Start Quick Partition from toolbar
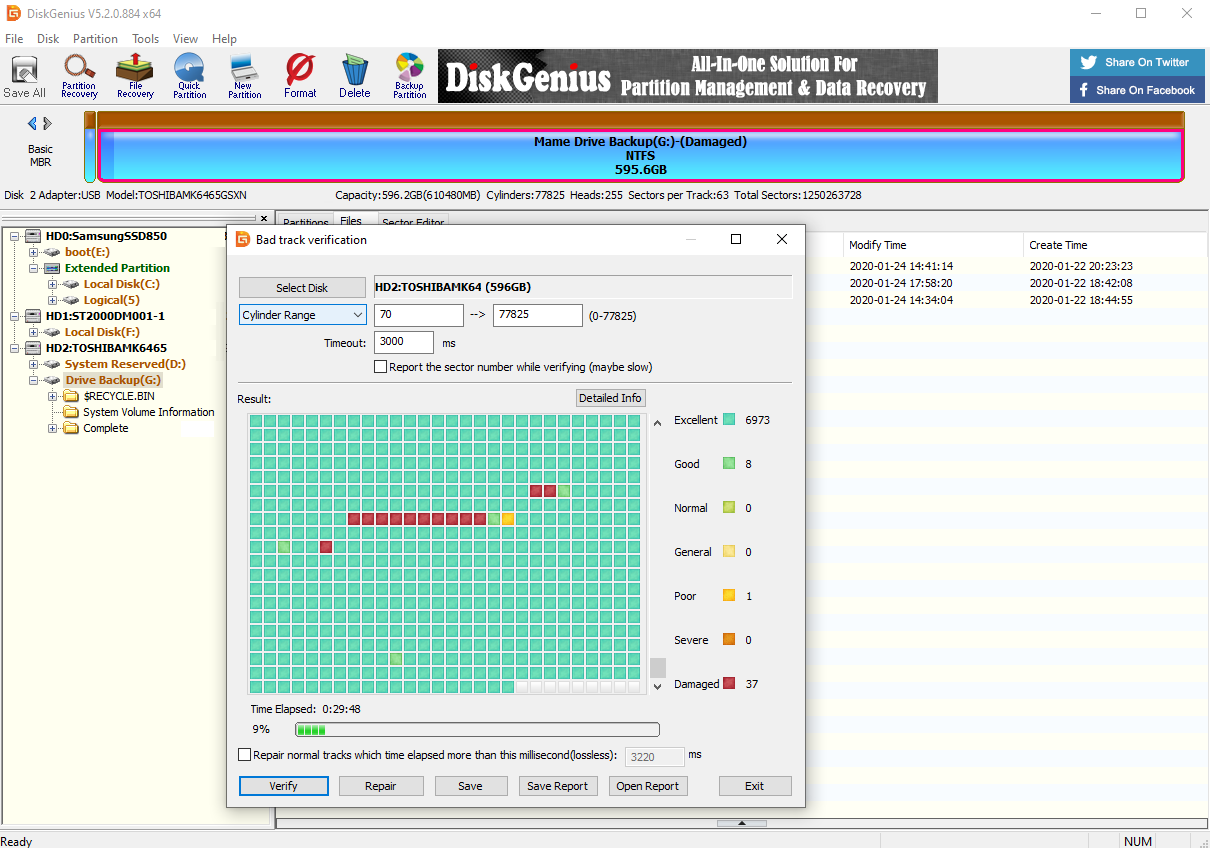Image resolution: width=1210 pixels, height=848 pixels. tap(189, 76)
